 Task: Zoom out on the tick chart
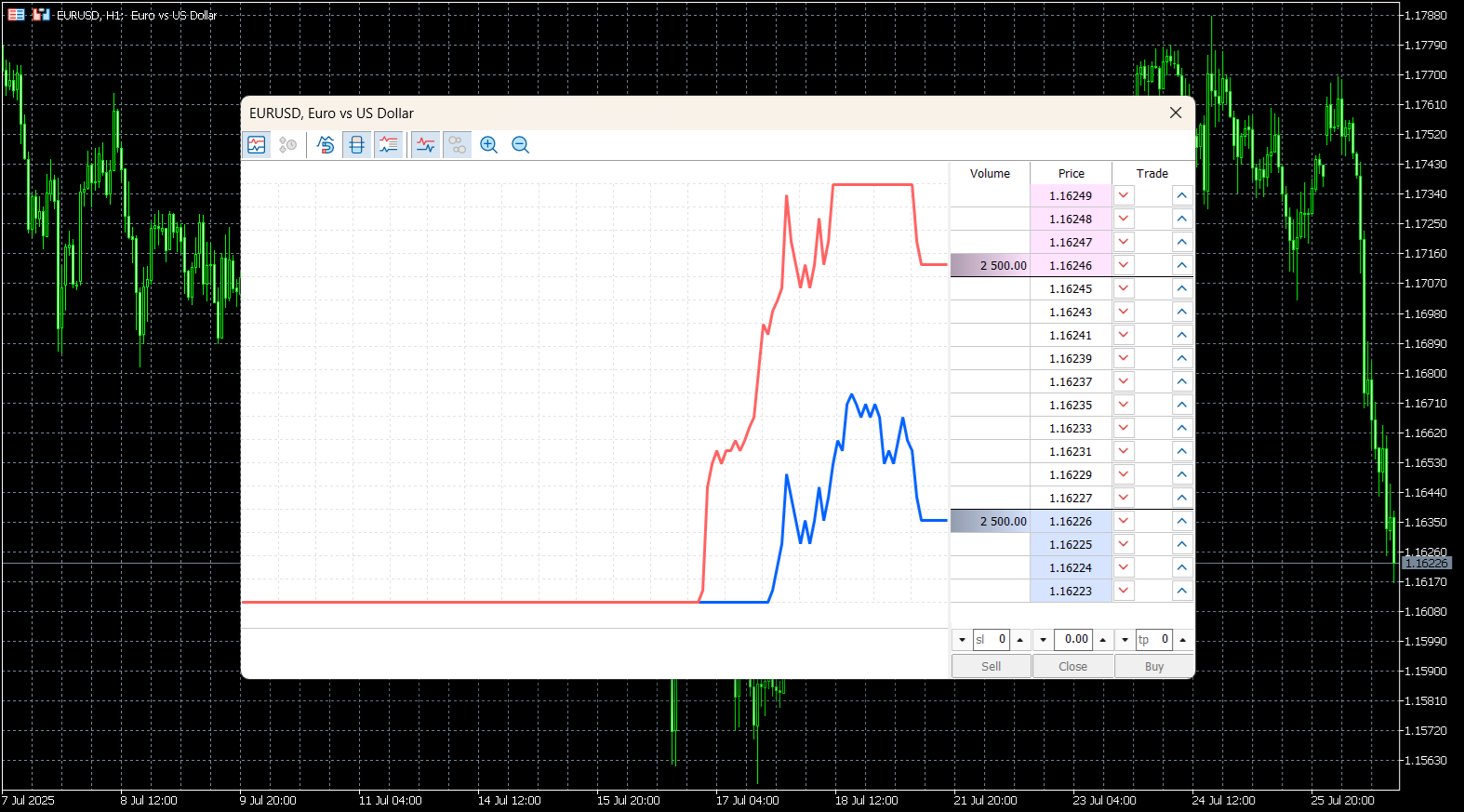[x=521, y=145]
